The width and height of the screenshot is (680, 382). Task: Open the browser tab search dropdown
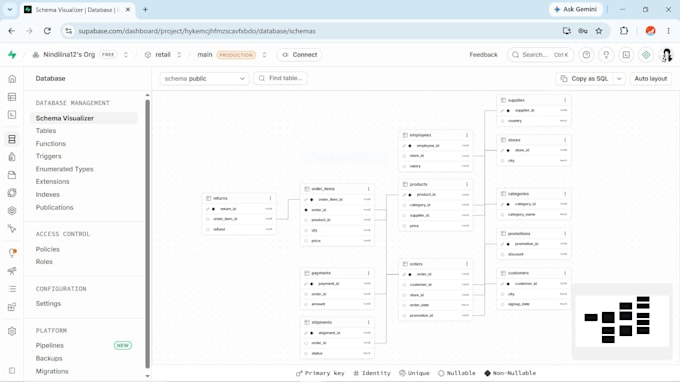(x=10, y=9)
